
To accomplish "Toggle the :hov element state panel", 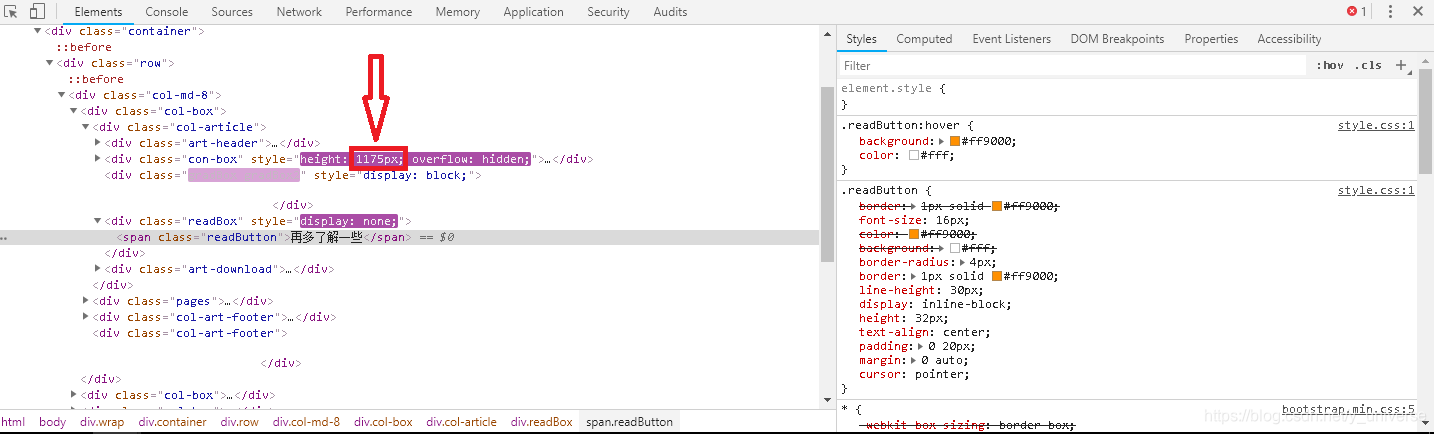I will click(1331, 65).
